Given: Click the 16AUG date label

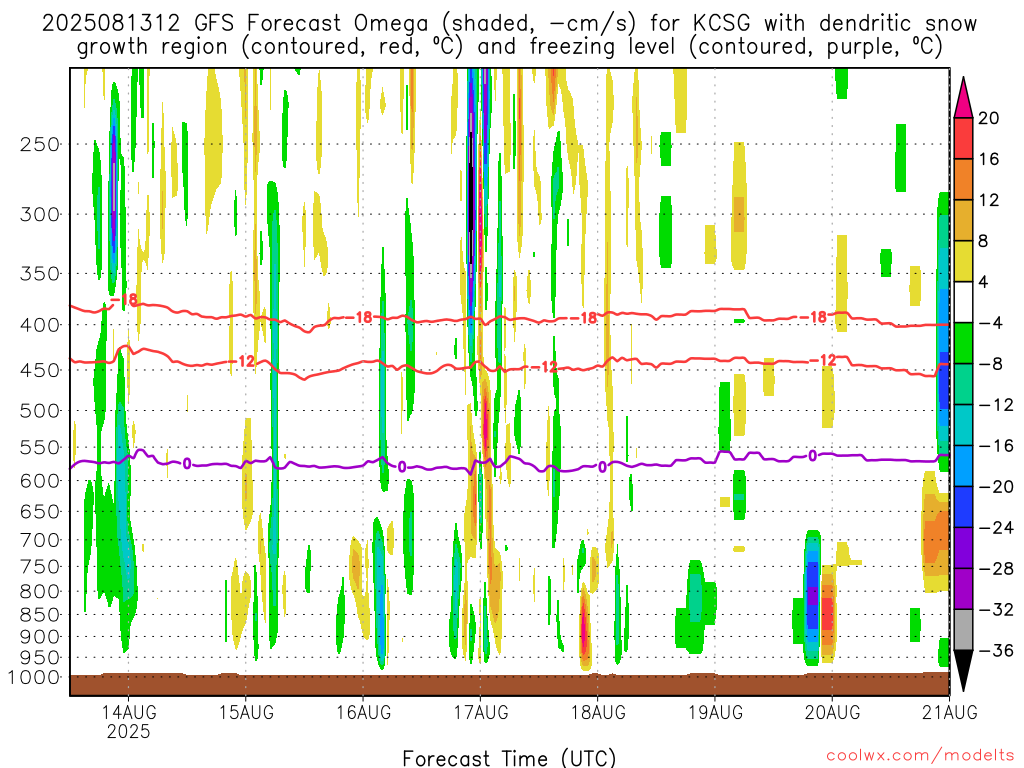Looking at the screenshot, I should click(364, 712).
